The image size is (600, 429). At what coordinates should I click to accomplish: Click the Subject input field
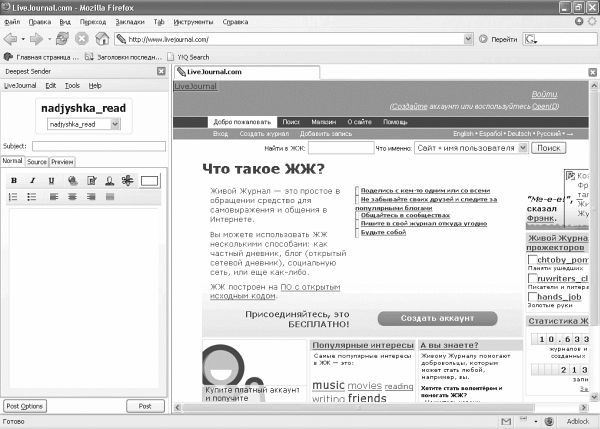[99, 146]
